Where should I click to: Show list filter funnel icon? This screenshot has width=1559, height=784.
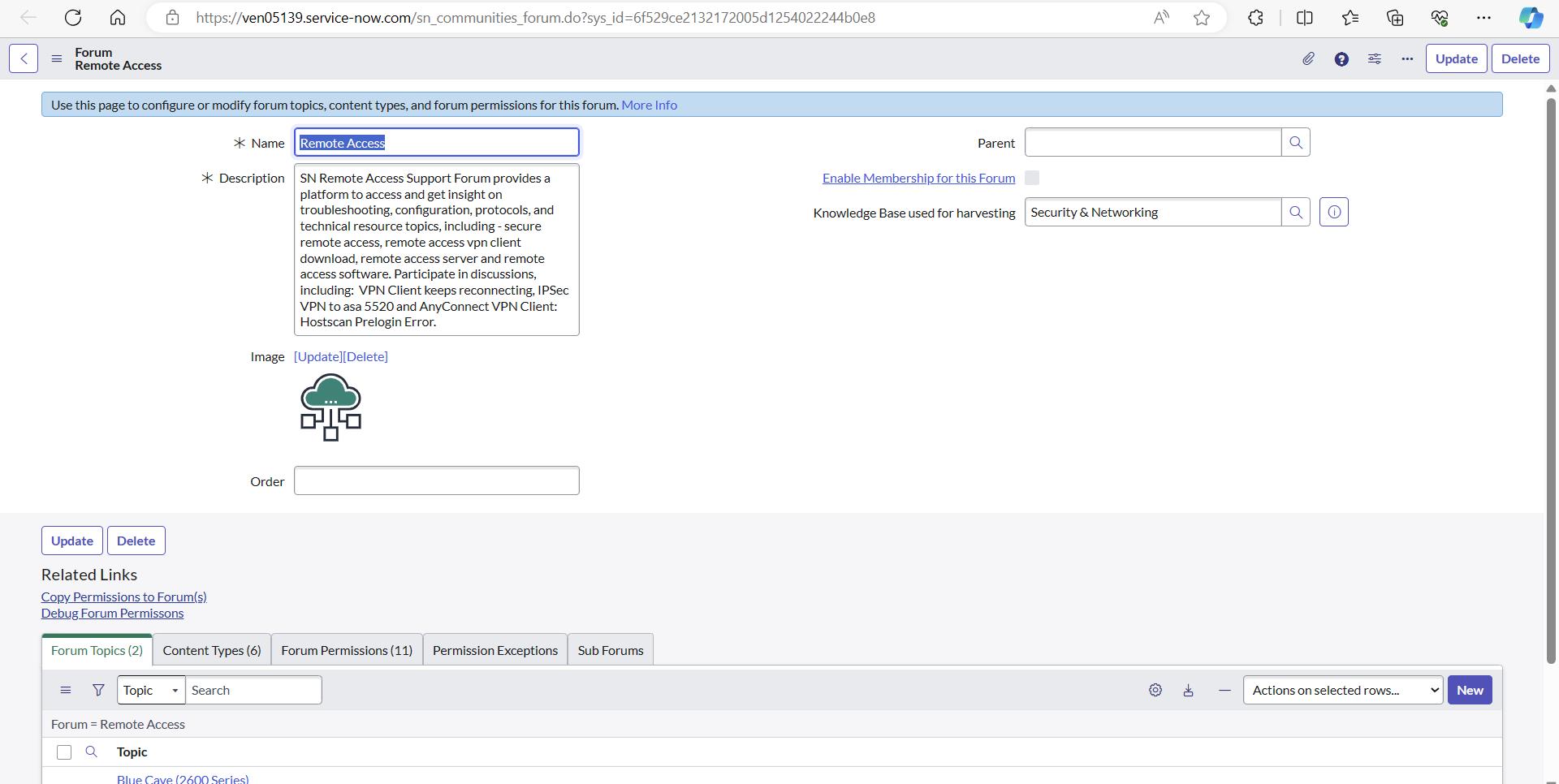pyautogui.click(x=98, y=690)
